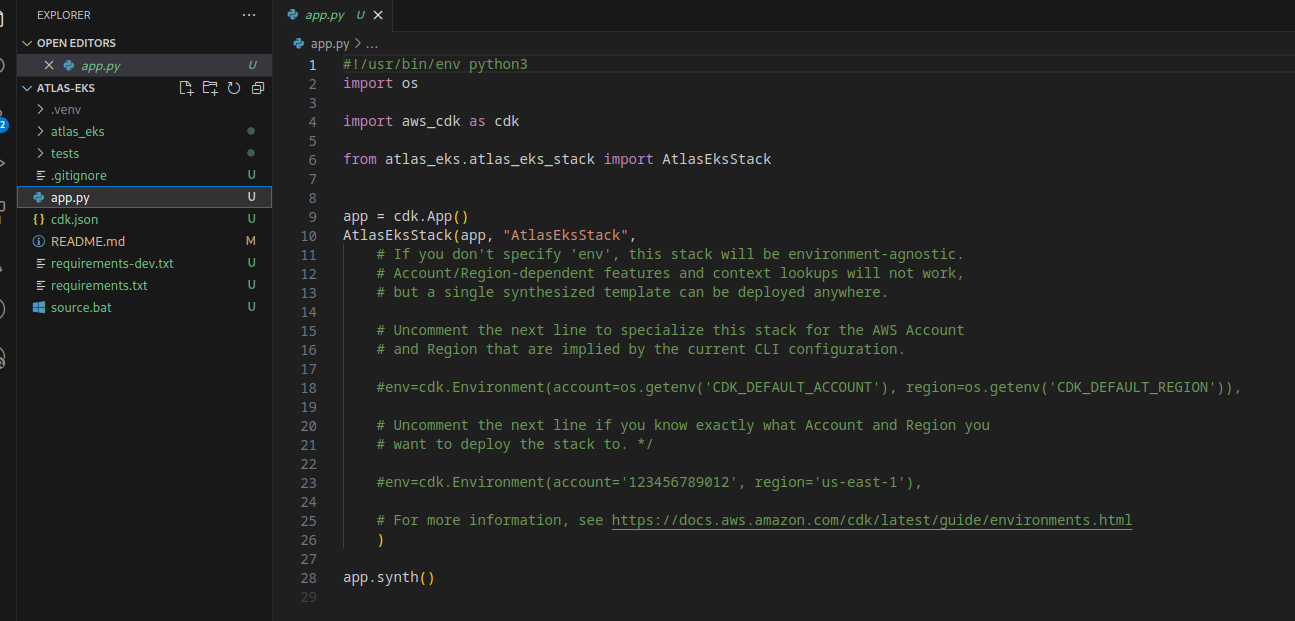Click 'import aws_cdk as cdk' code line
This screenshot has height=621, width=1295.
(431, 121)
